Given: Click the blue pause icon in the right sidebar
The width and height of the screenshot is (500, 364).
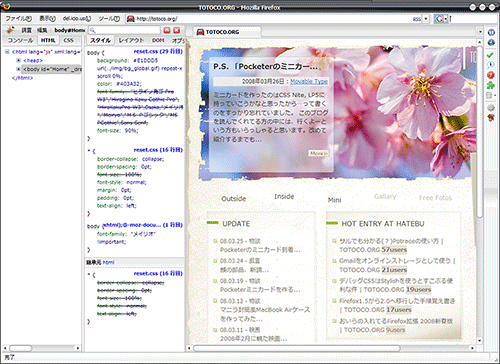Looking at the screenshot, I should tap(491, 32).
